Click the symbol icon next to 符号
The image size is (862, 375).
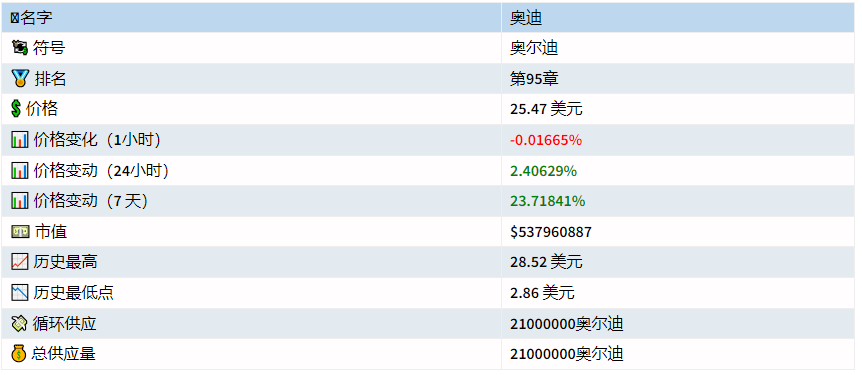pos(20,48)
